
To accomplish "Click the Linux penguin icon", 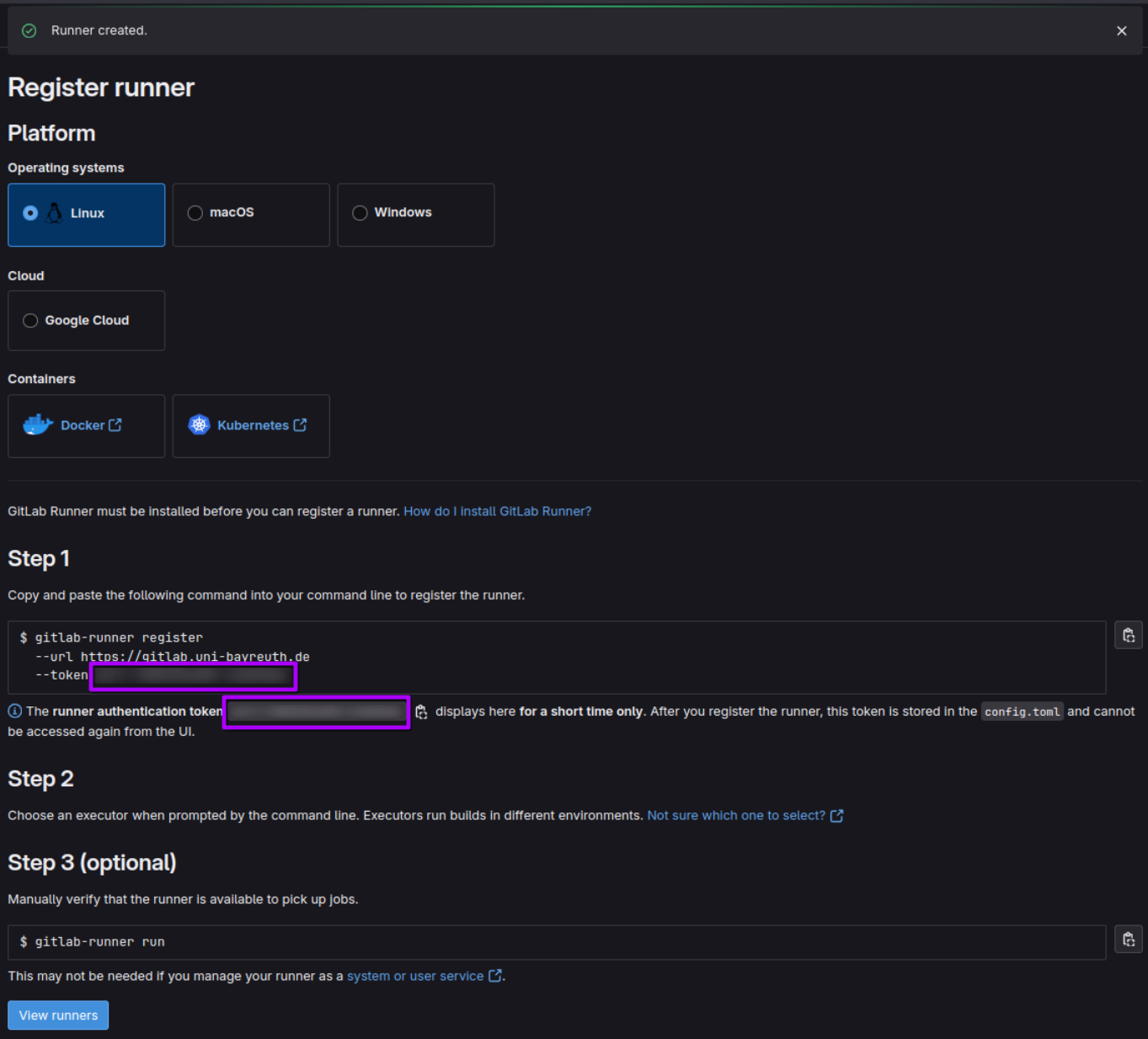I will coord(55,213).
